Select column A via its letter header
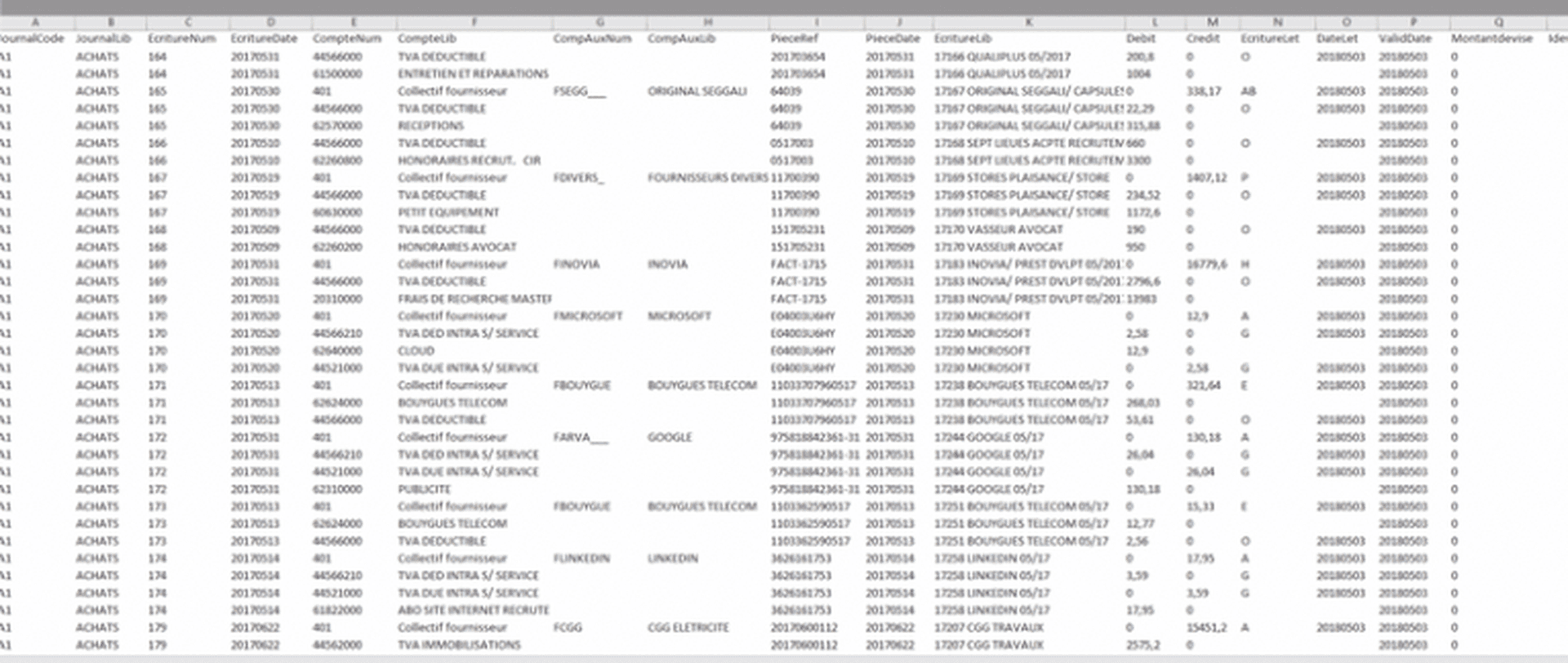The image size is (1568, 663). 34,22
